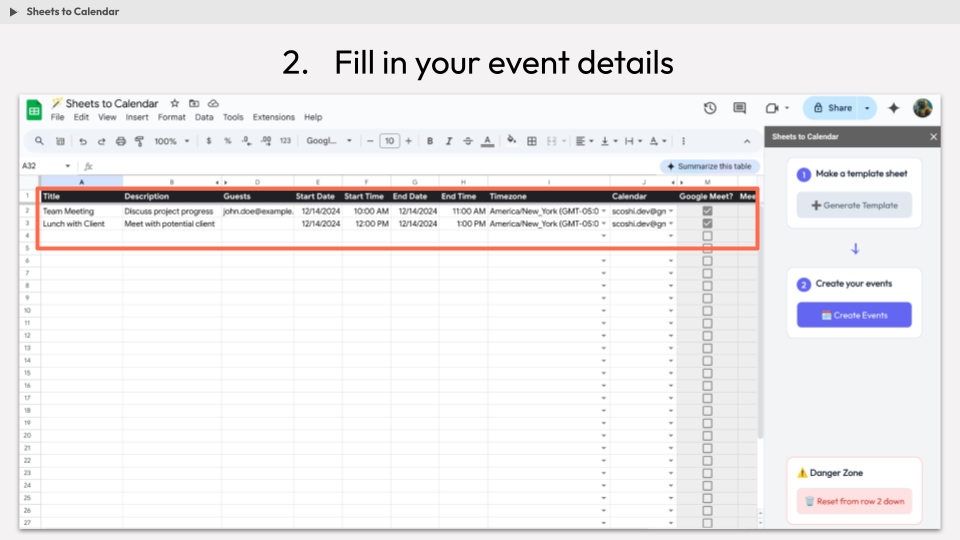Toggle Google Meet checkbox for Lunch with Client
Viewport: 960px width, 540px height.
(707, 223)
